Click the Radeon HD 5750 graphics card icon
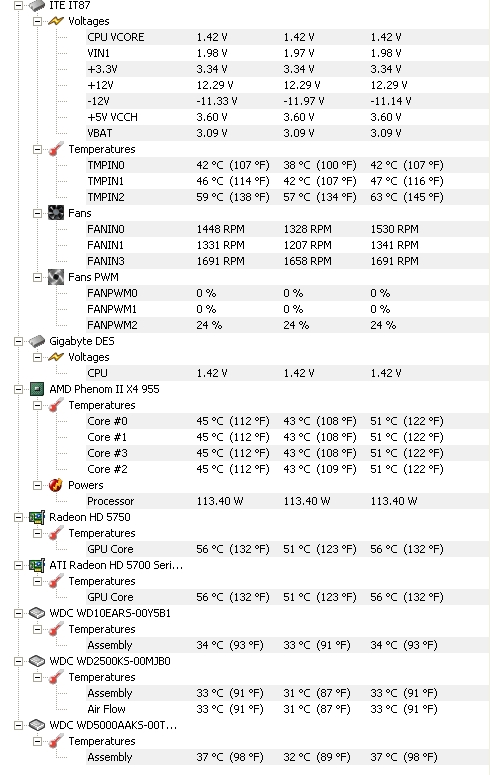This screenshot has height=775, width=490. tap(37, 517)
